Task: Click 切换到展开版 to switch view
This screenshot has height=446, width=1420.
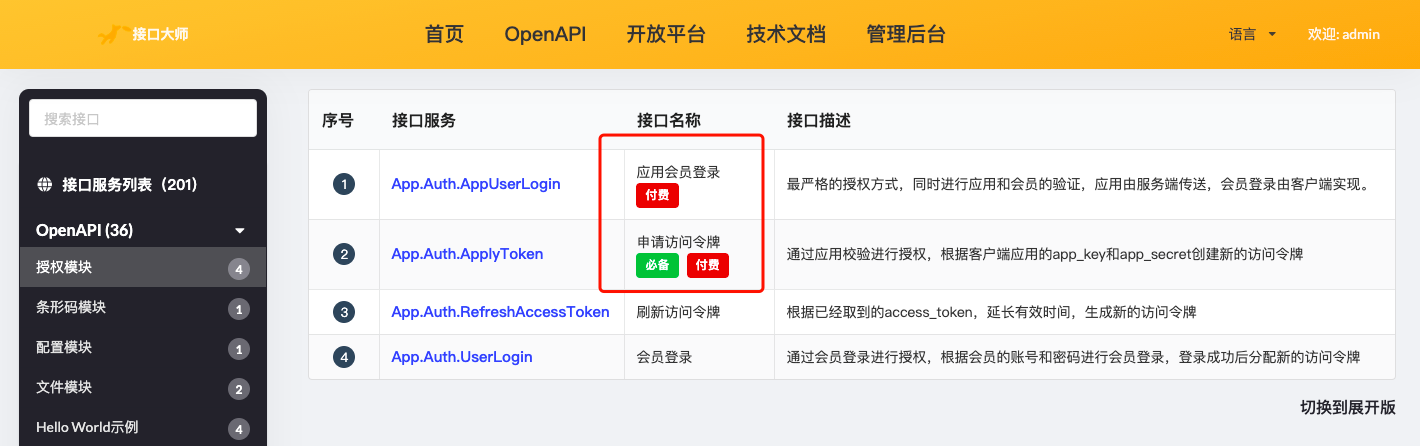Action: click(1346, 407)
